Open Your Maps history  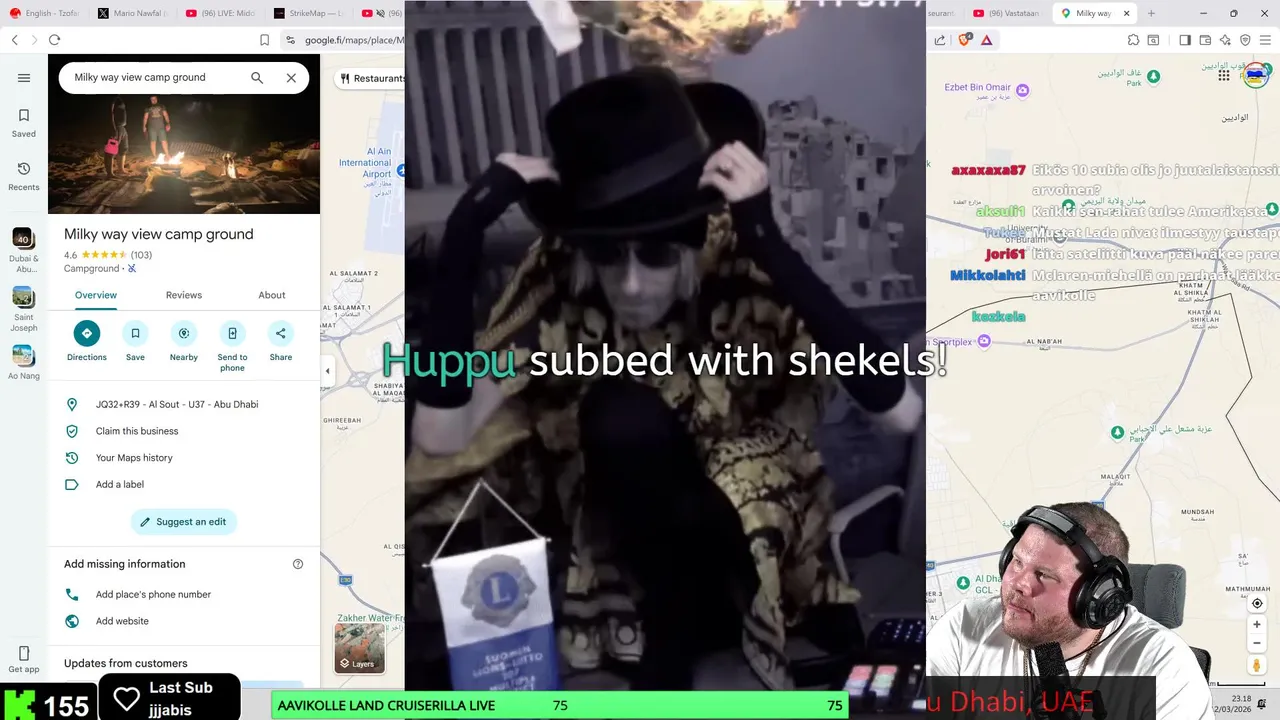(x=184, y=458)
